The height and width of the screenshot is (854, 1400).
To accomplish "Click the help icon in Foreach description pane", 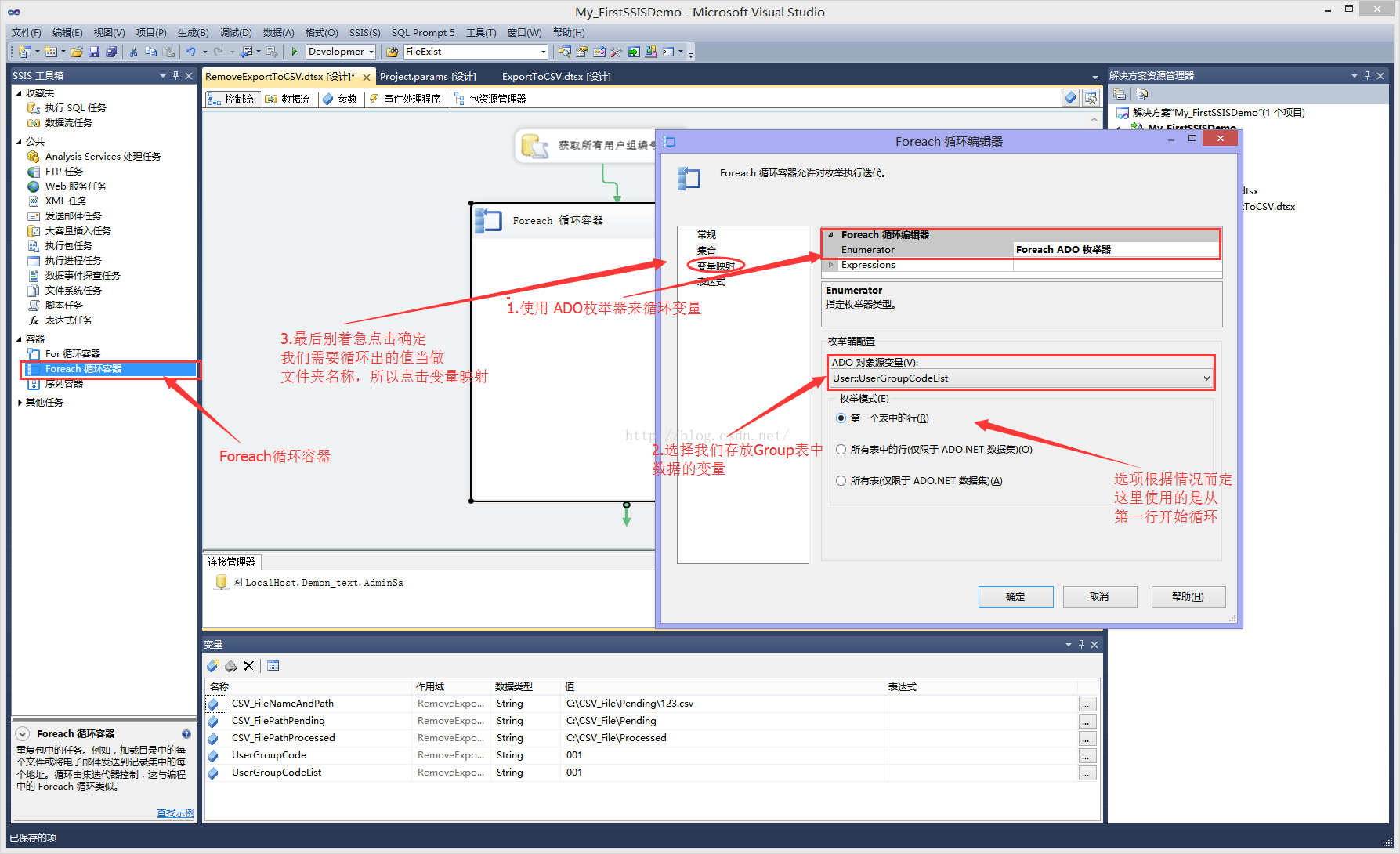I will click(x=186, y=734).
